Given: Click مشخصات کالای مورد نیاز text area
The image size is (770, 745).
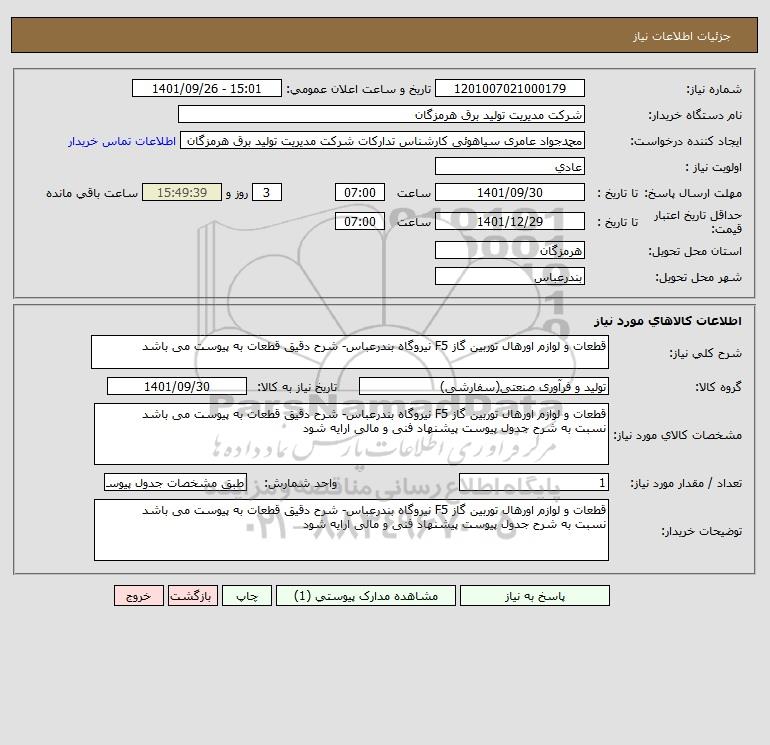Looking at the screenshot, I should coord(351,434).
